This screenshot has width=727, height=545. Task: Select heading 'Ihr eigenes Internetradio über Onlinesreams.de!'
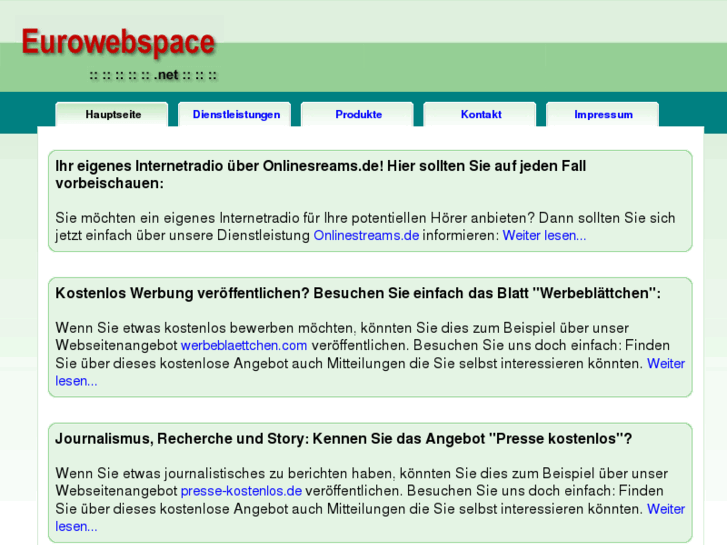tap(219, 166)
